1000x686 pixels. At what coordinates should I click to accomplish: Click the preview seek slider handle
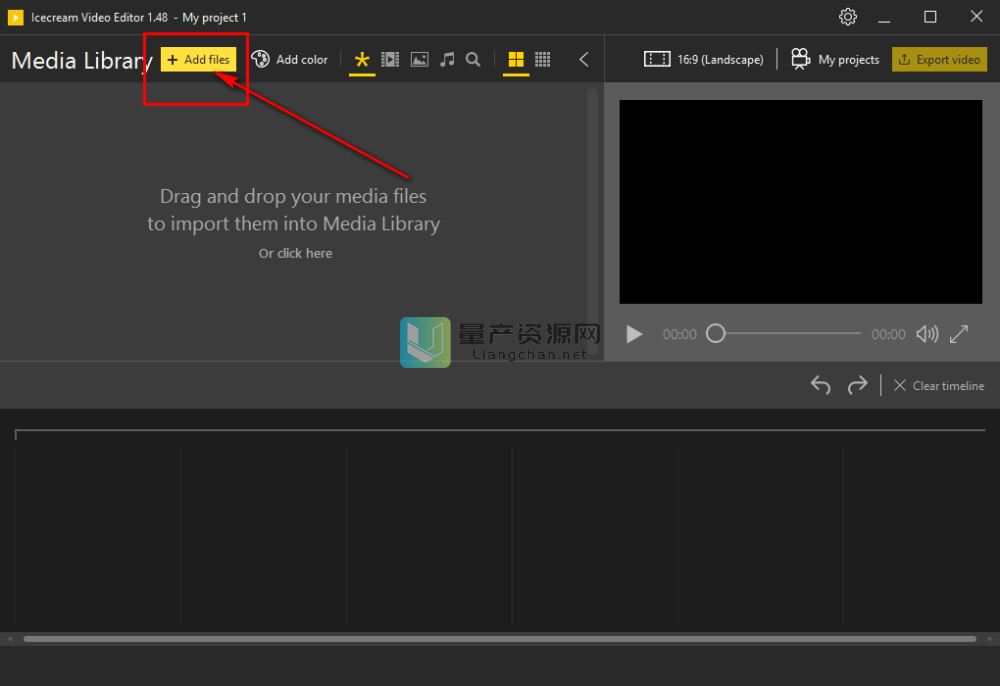[716, 333]
